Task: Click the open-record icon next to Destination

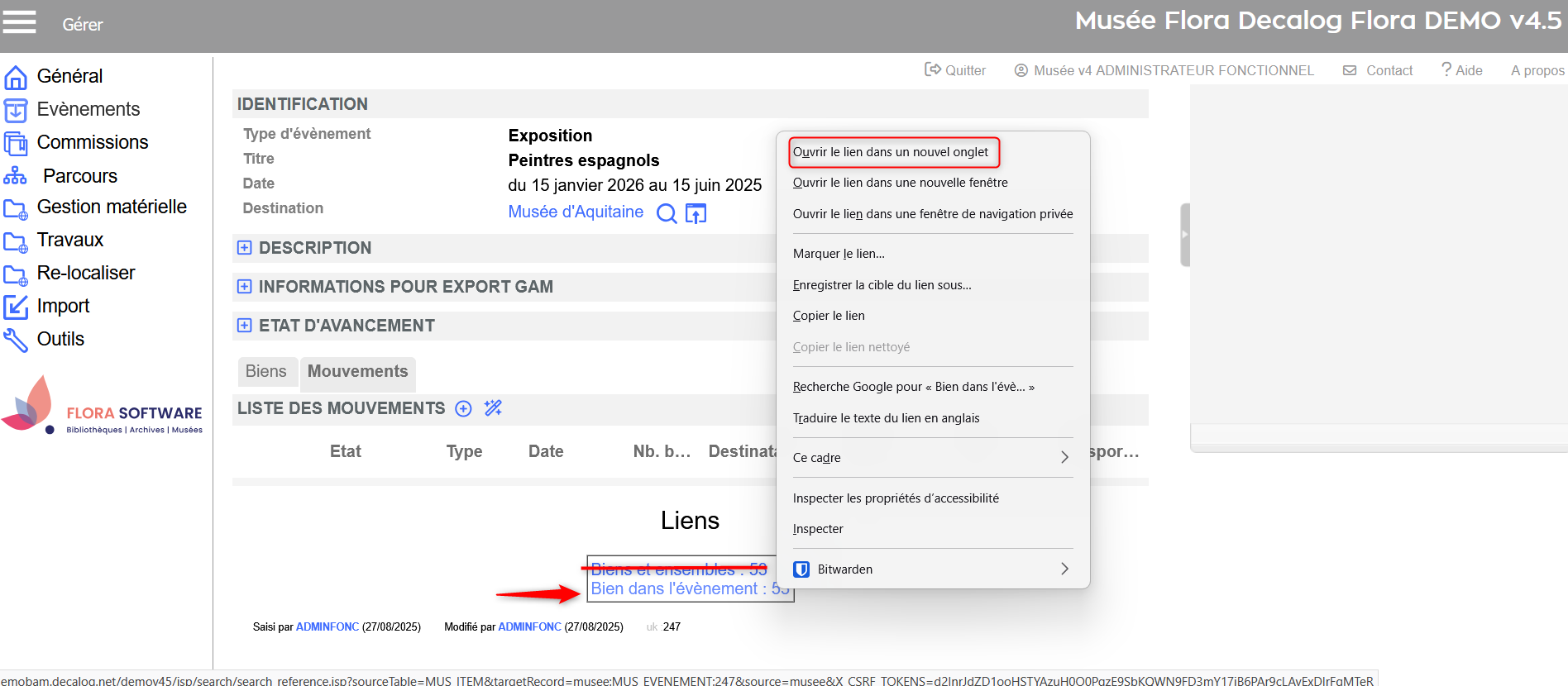Action: click(696, 213)
